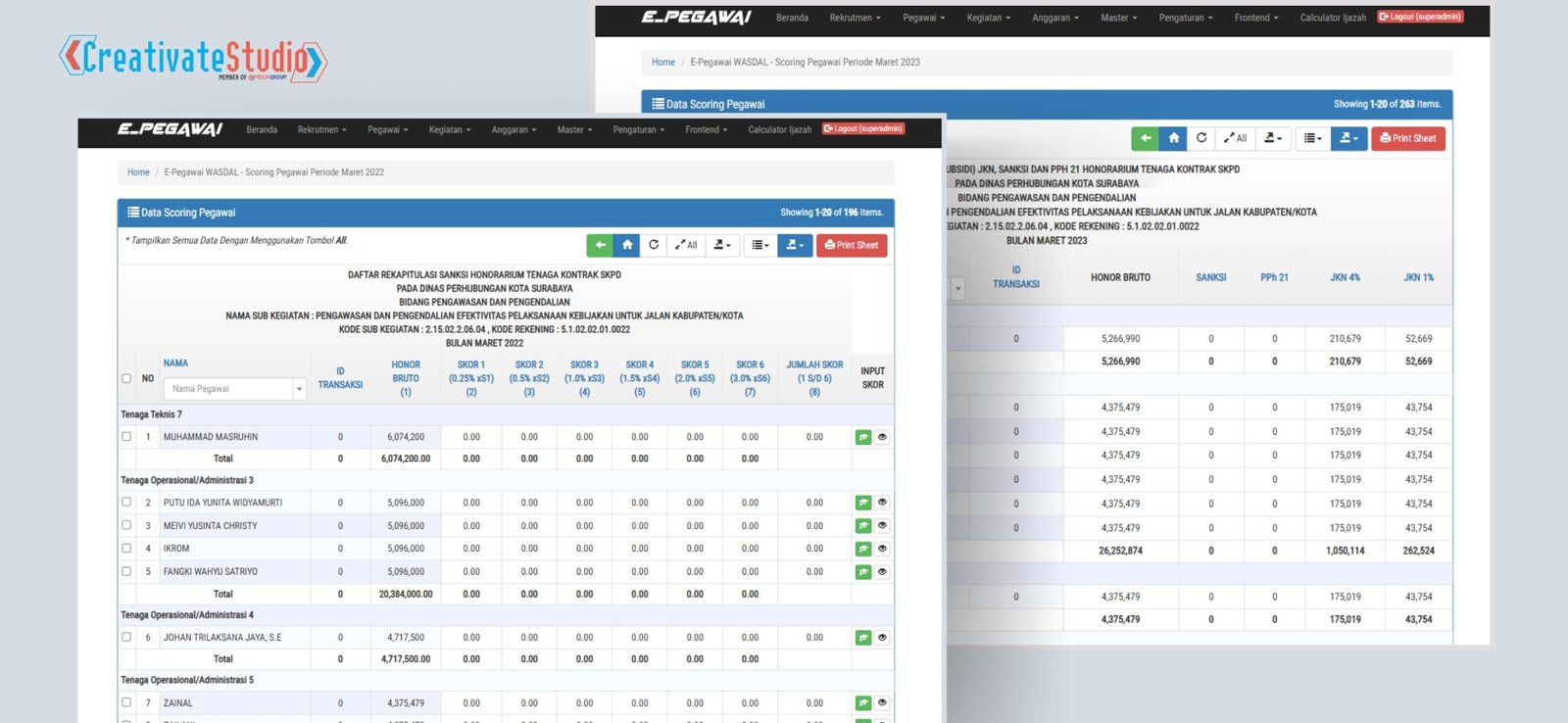
Task: Open Rekrutmen menu in Maret 2022 navbar
Action: click(321, 129)
